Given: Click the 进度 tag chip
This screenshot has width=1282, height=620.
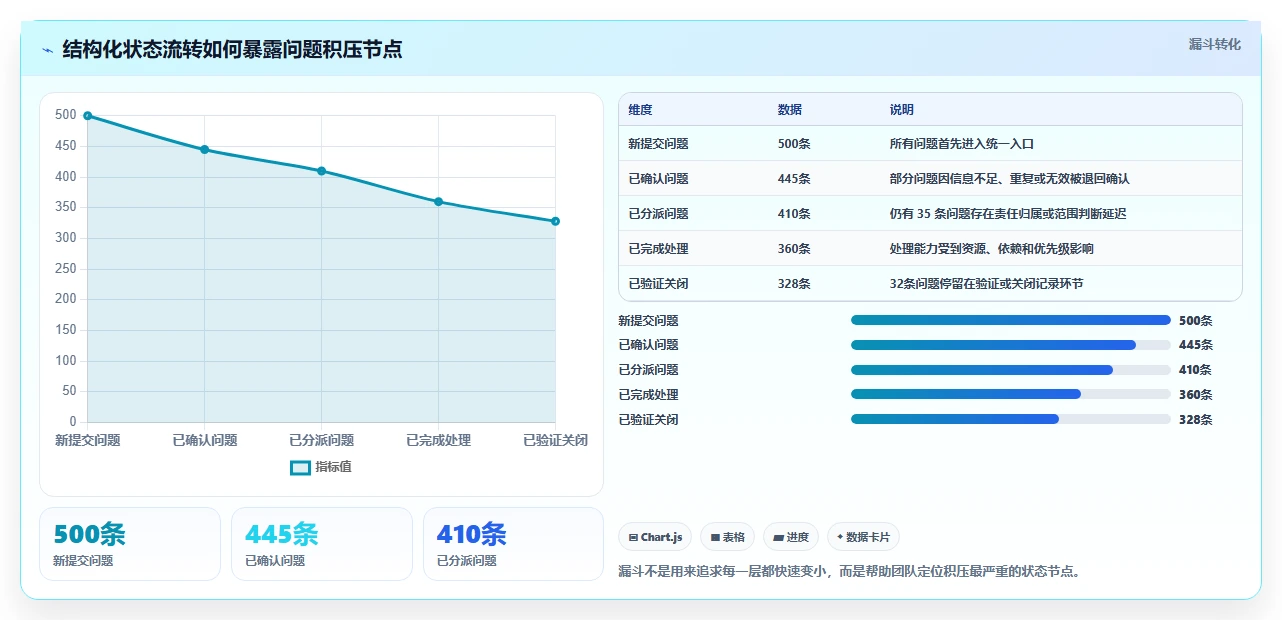Looking at the screenshot, I should point(791,537).
